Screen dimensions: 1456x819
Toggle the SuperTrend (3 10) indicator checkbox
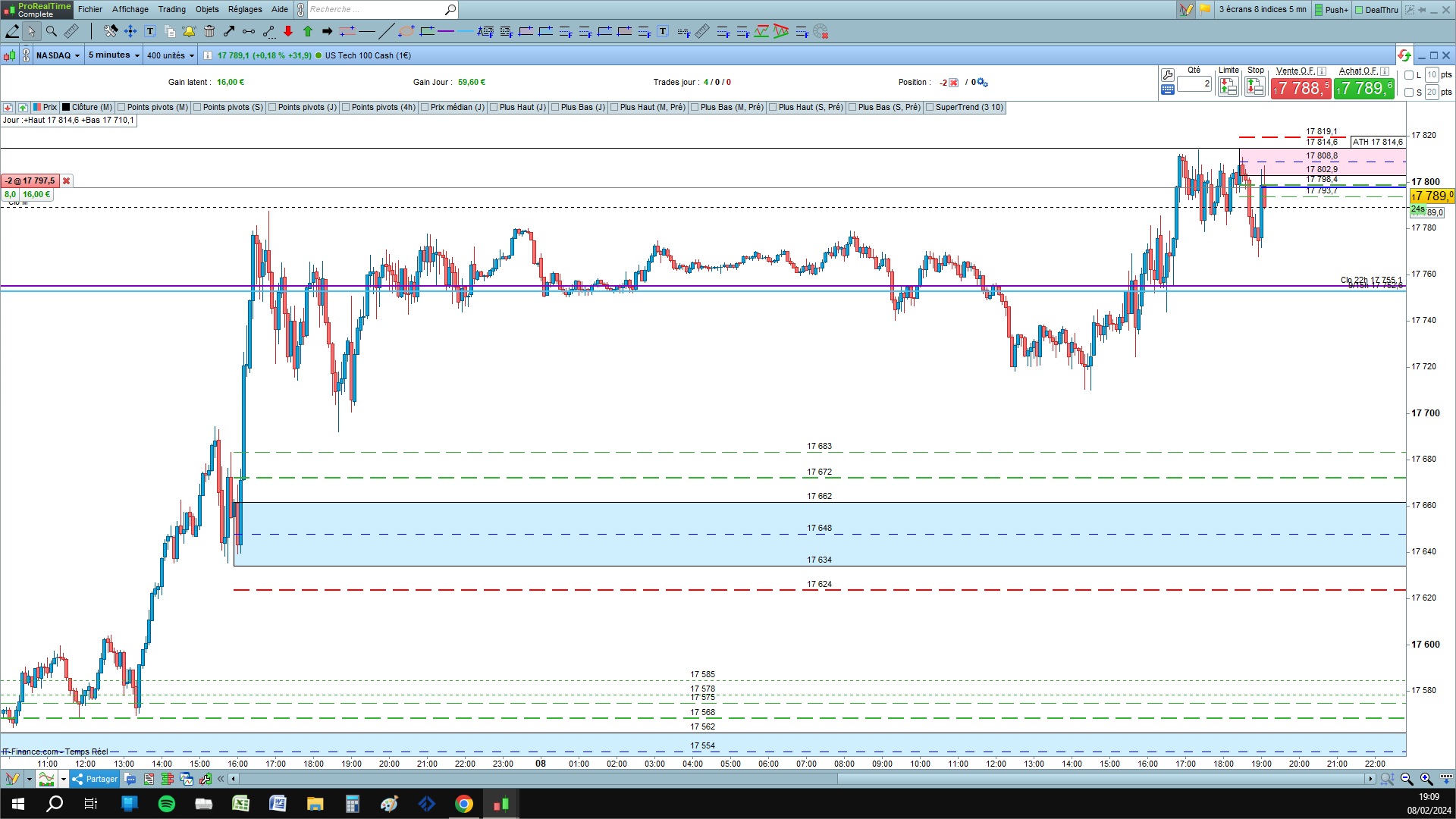pyautogui.click(x=930, y=108)
